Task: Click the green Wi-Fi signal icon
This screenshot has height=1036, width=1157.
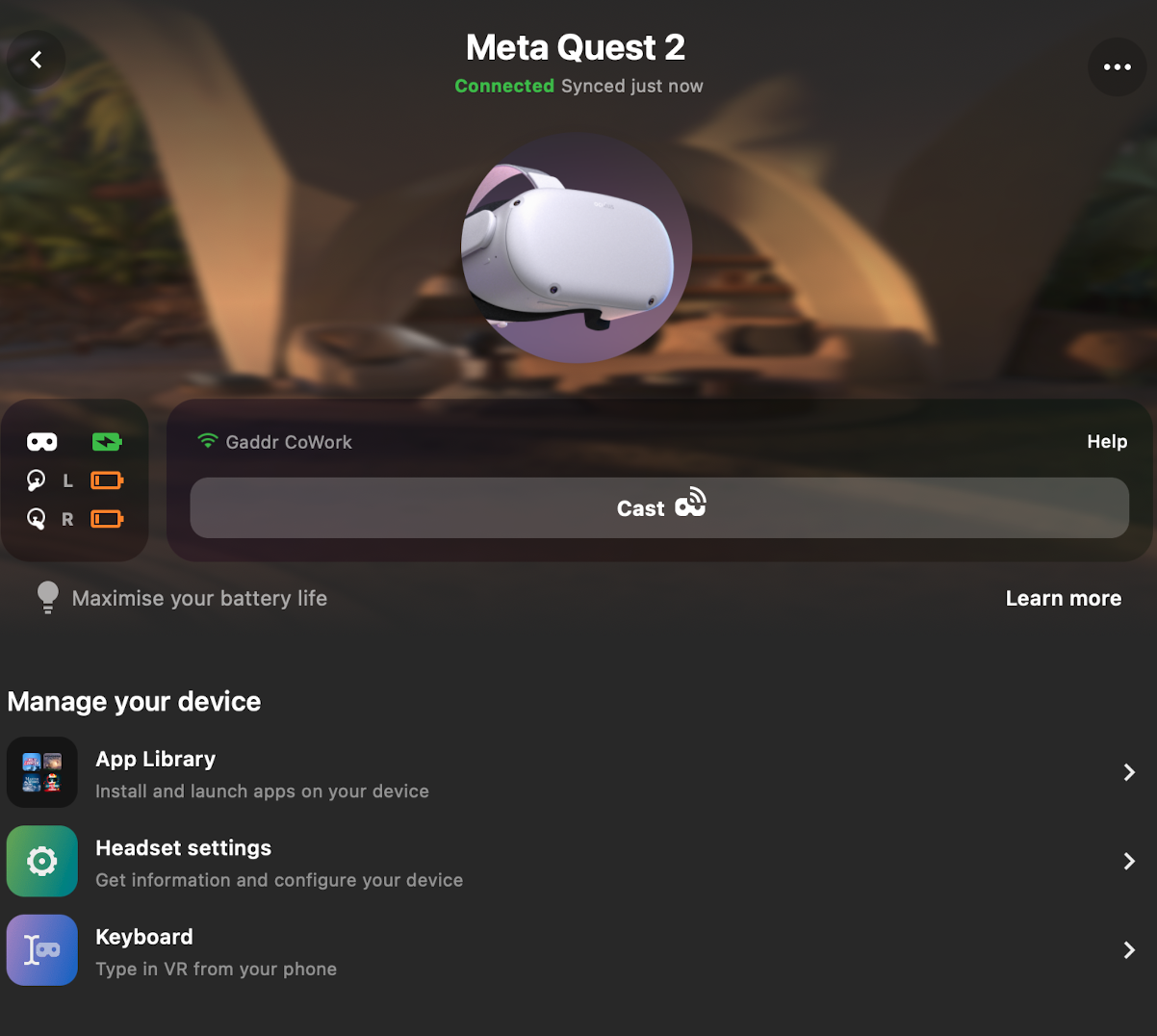Action: coord(207,441)
